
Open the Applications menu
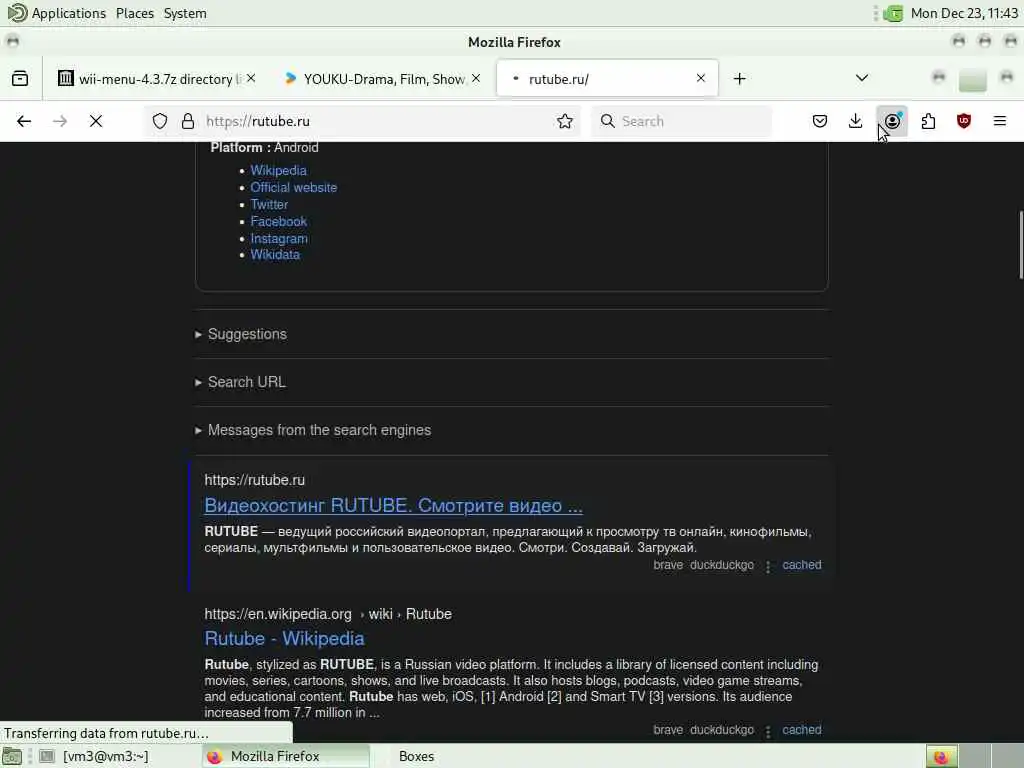[57, 13]
